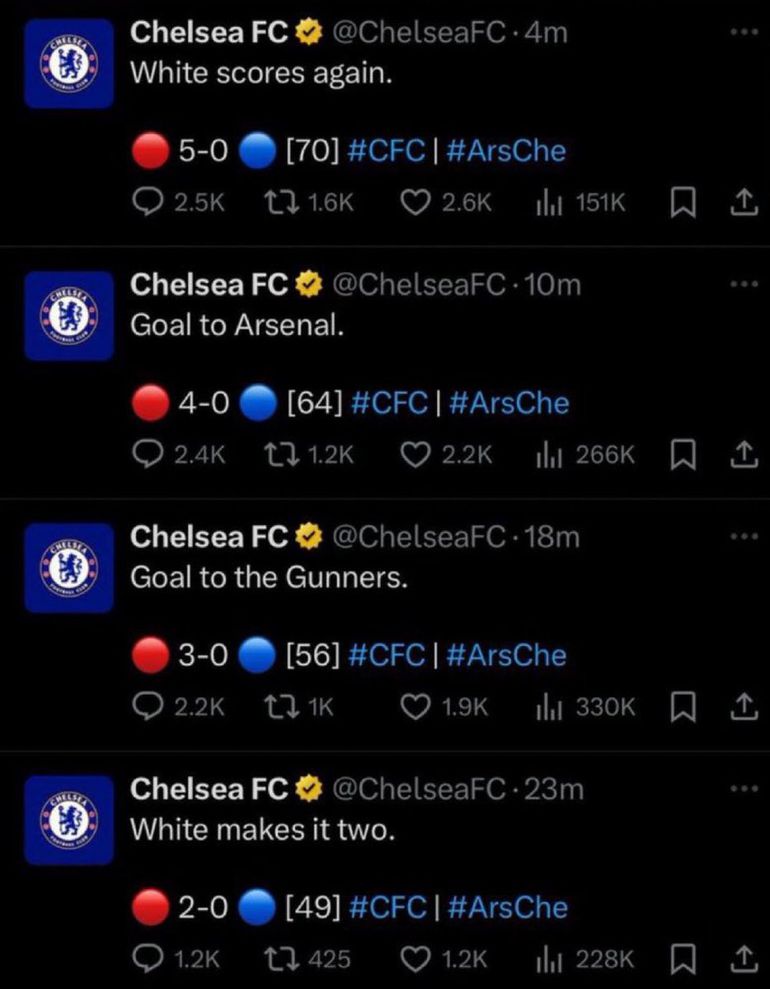Viewport: 770px width, 989px height.
Task: View analytics of "Goal to the Gunners" tweet
Action: click(x=545, y=707)
